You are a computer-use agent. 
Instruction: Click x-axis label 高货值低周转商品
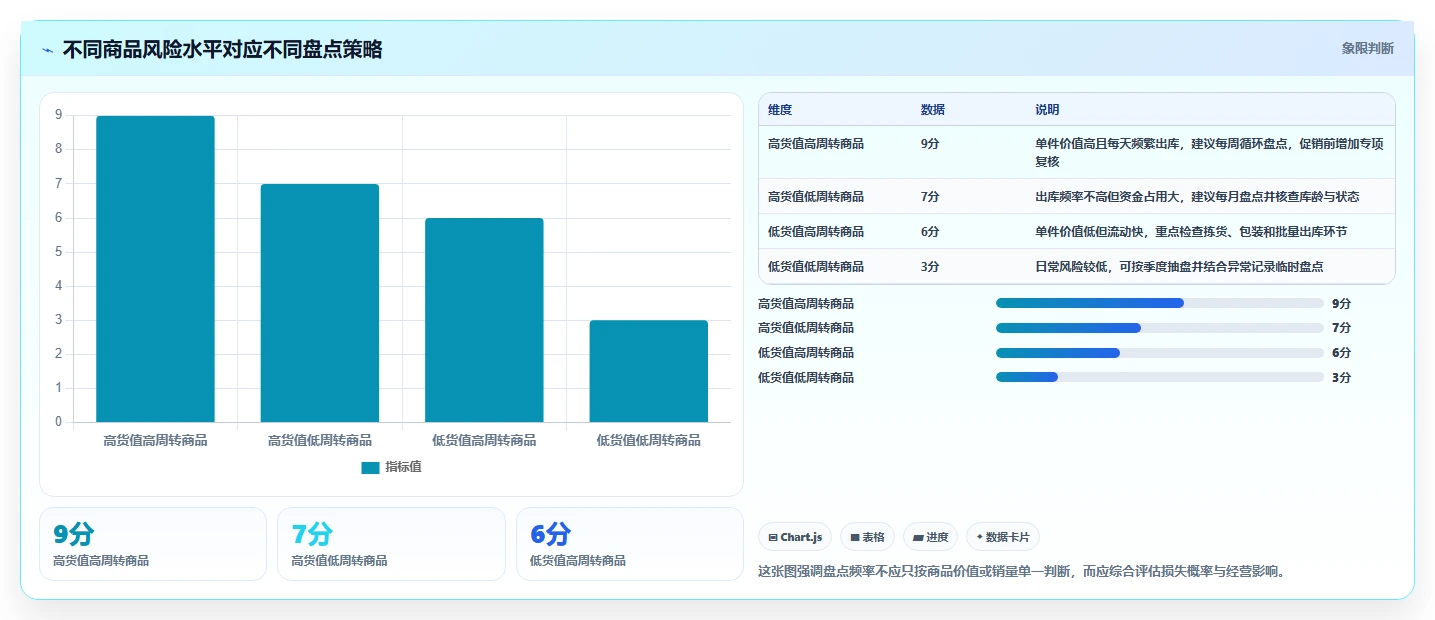click(320, 440)
